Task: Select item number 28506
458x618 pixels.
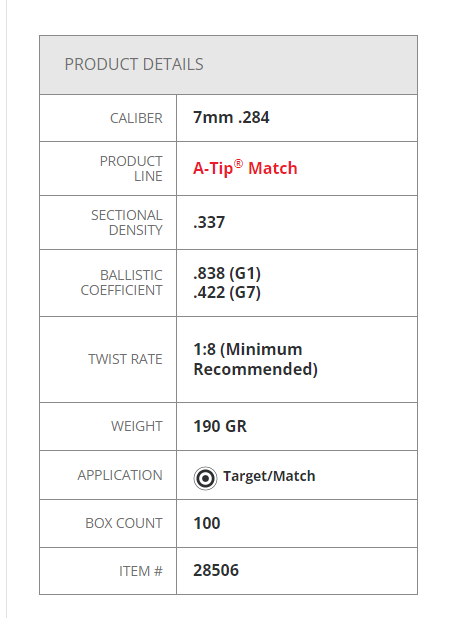Action: coord(216,570)
